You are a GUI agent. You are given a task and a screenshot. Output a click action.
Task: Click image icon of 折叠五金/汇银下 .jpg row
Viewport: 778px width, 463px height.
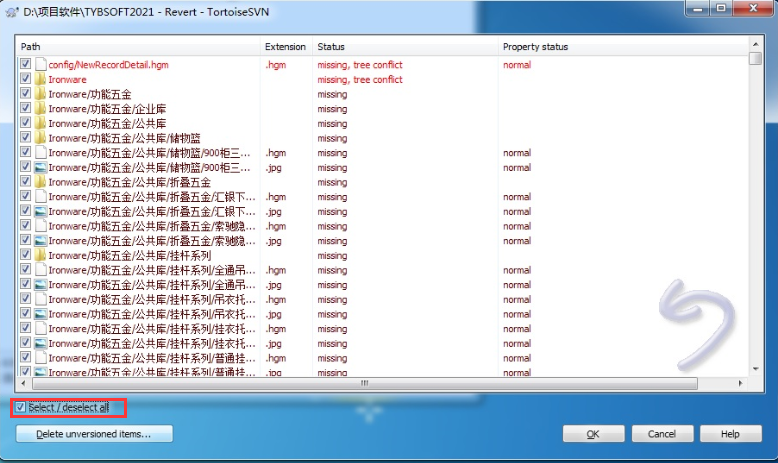click(x=40, y=211)
